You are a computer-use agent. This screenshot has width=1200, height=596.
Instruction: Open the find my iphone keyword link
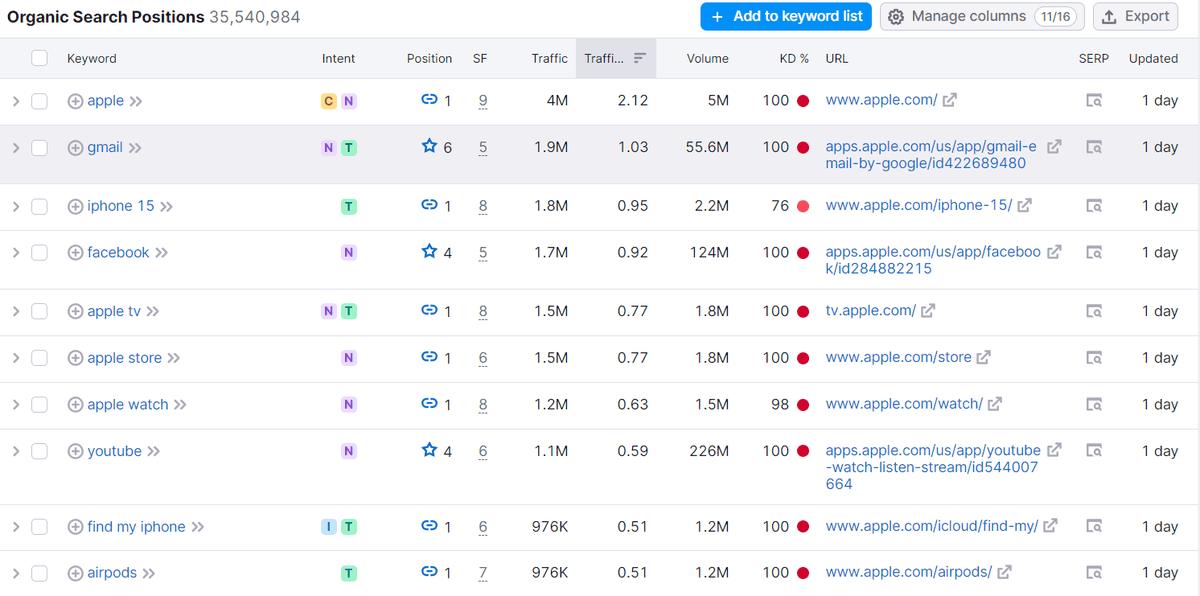(x=136, y=527)
